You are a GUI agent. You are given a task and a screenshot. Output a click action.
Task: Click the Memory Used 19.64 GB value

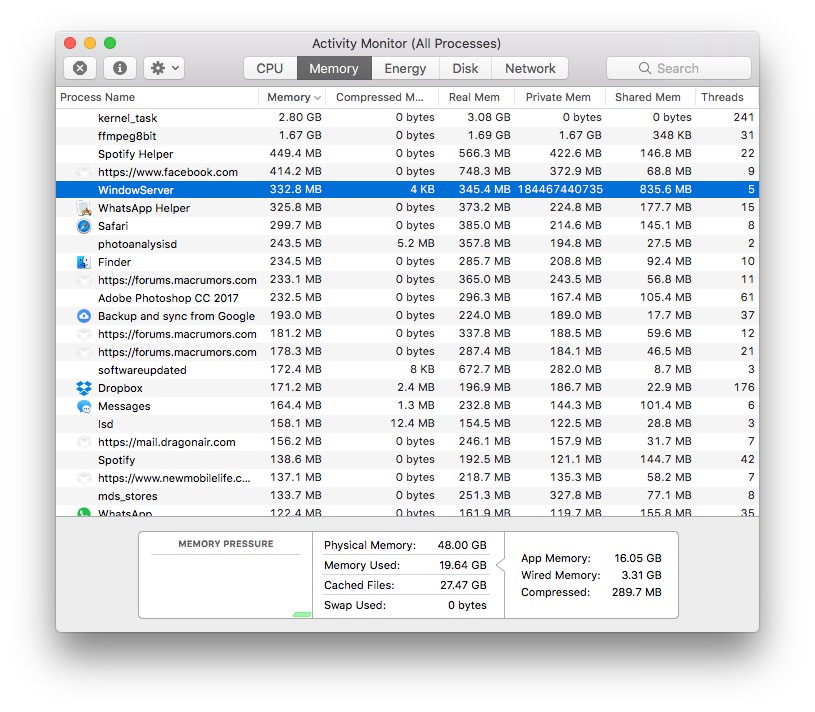[463, 565]
